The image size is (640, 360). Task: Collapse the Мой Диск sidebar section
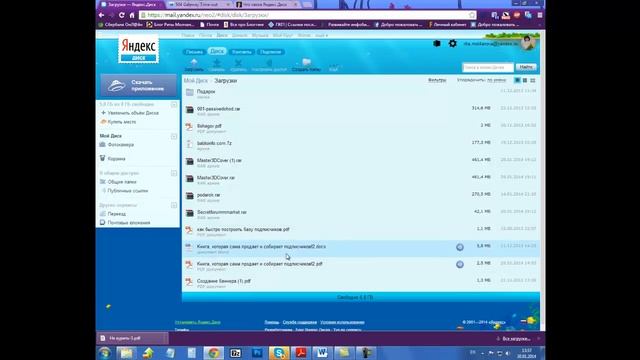(174, 136)
